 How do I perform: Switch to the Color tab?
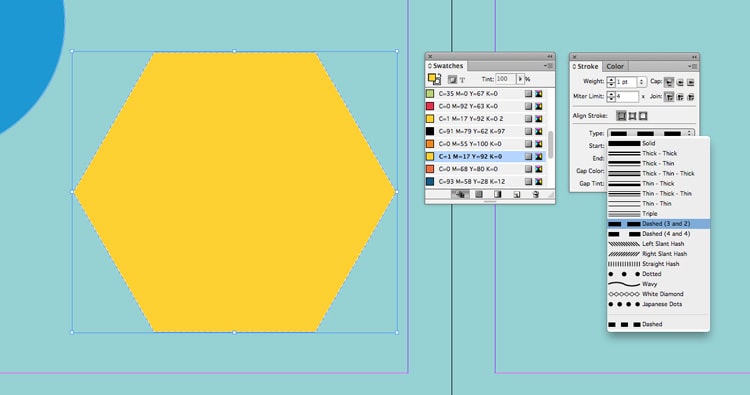[615, 66]
